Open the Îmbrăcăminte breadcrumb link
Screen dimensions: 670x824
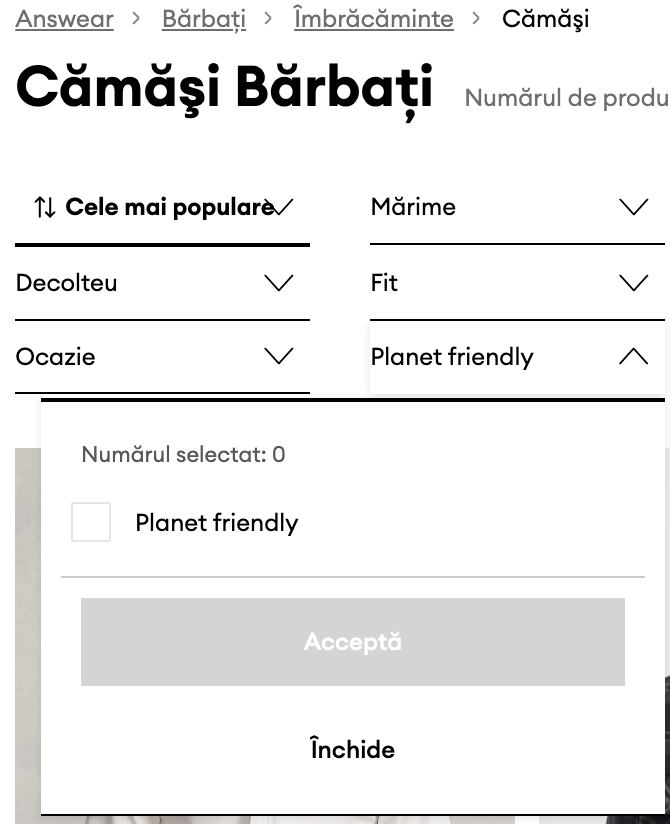pyautogui.click(x=374, y=19)
